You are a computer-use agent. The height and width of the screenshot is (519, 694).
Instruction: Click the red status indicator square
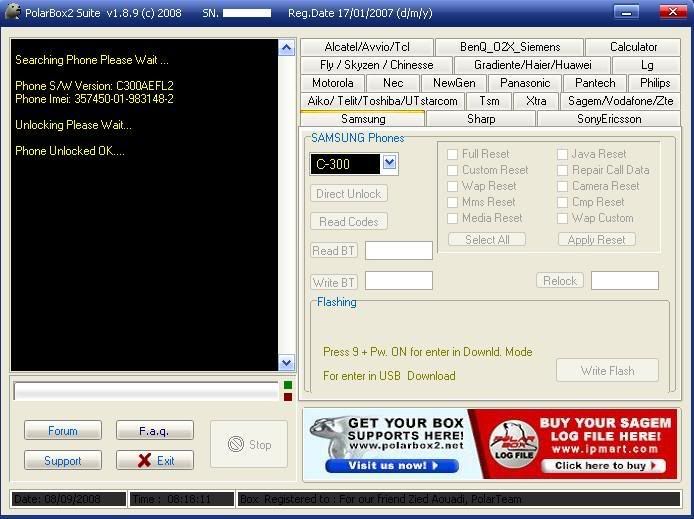click(288, 397)
